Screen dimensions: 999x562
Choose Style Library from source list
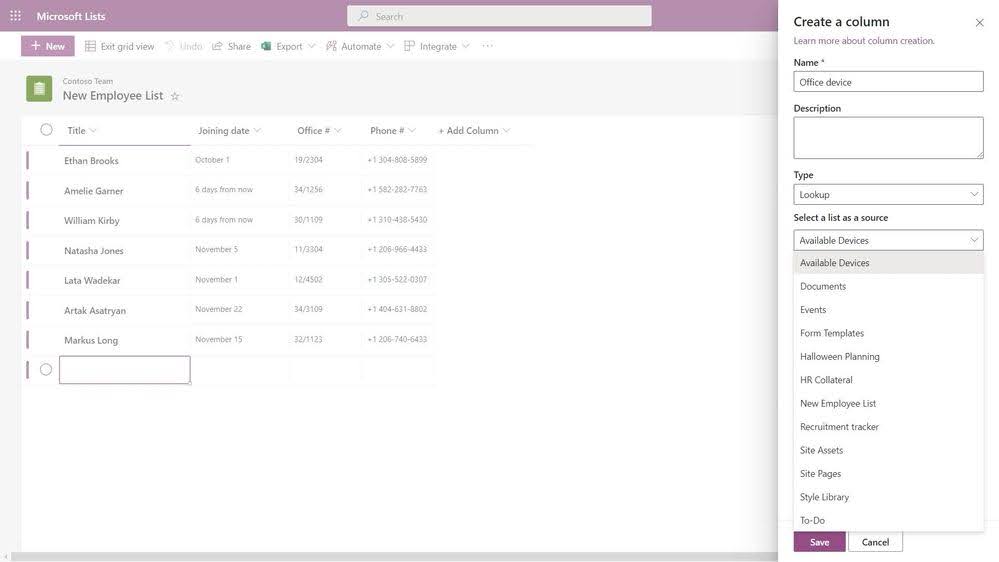pos(888,497)
